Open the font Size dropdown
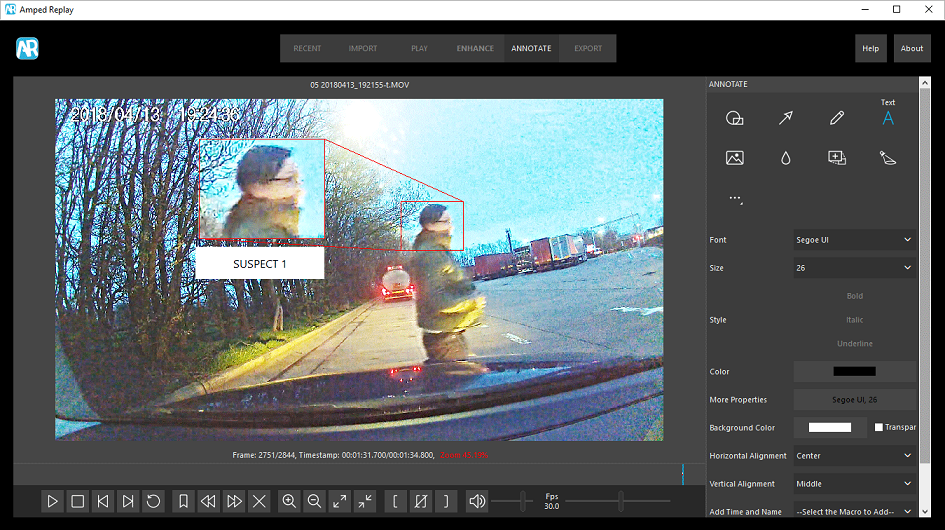This screenshot has width=945, height=530. 854,268
